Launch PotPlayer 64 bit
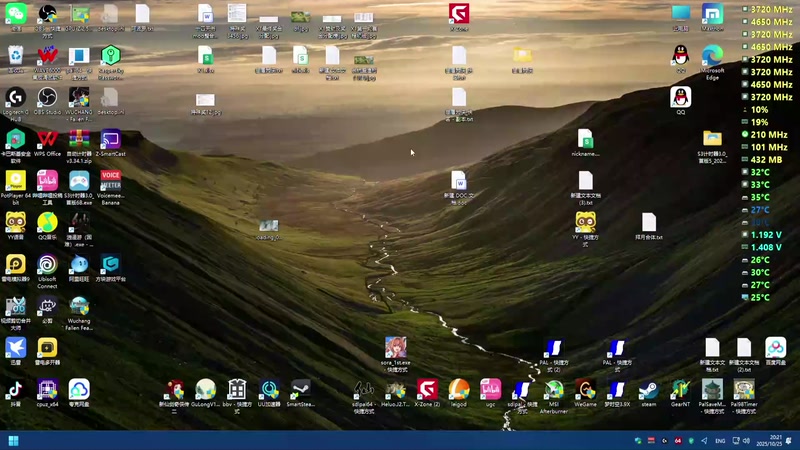Screen dimensions: 800x450 pos(16,181)
